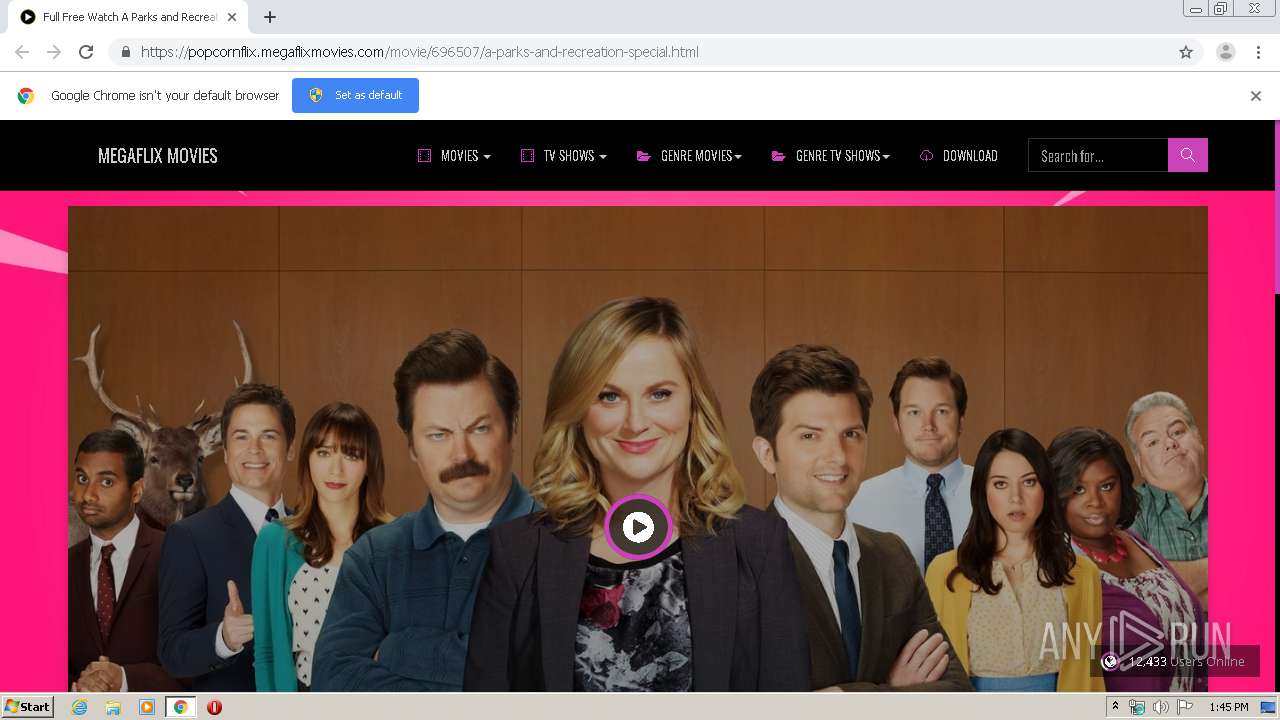This screenshot has width=1280, height=720.
Task: Switch to Chrome taskbar icon
Action: pyautogui.click(x=181, y=707)
